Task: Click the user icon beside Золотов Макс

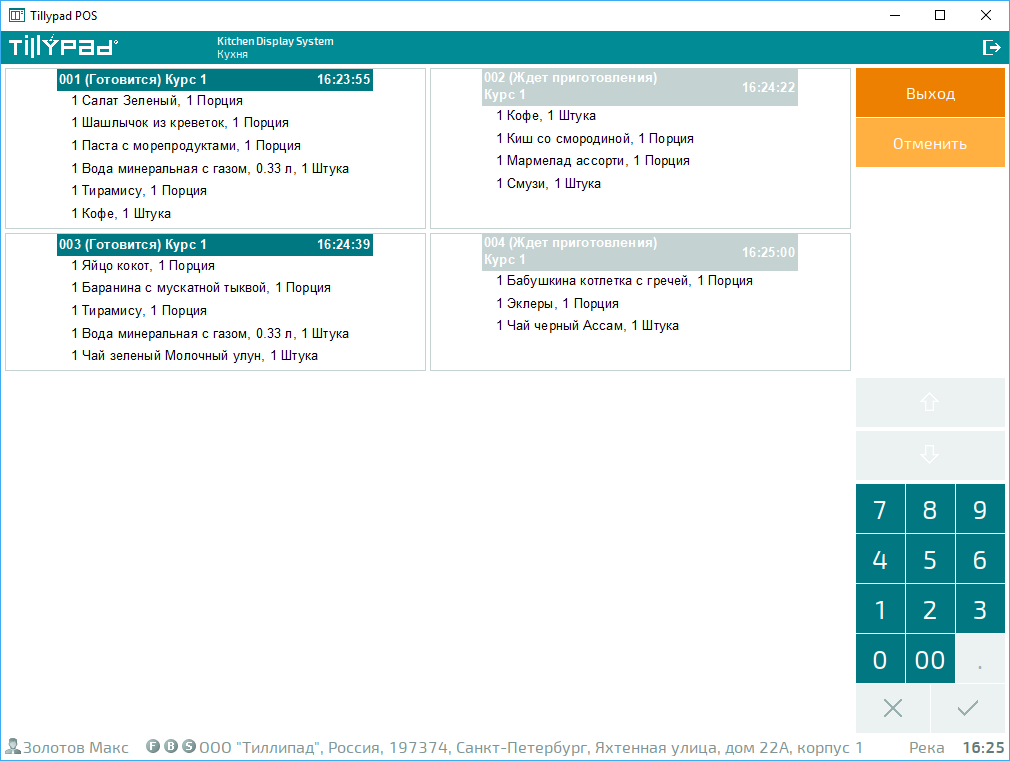Action: (x=13, y=747)
